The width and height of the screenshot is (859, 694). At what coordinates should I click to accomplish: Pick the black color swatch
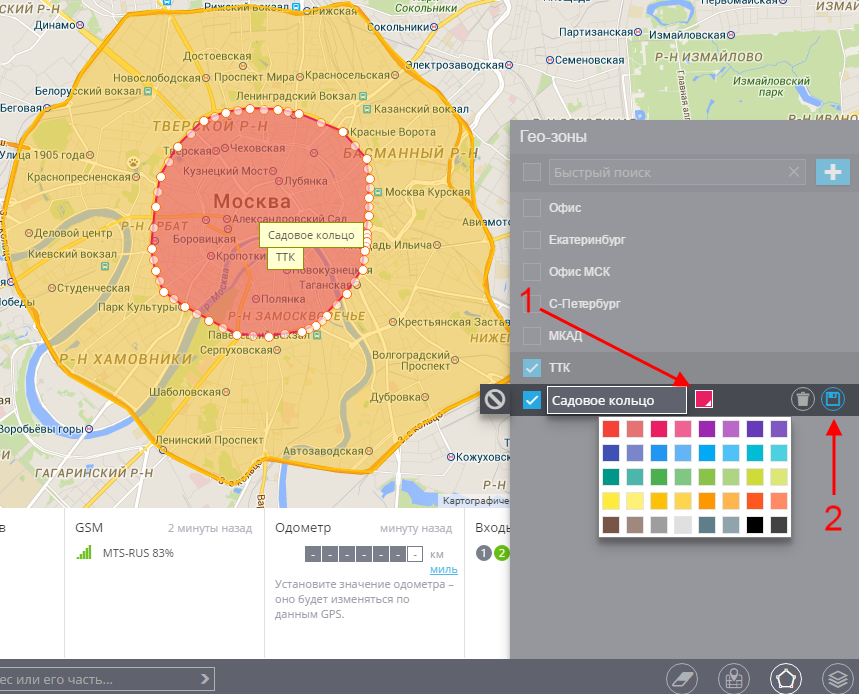[754, 525]
